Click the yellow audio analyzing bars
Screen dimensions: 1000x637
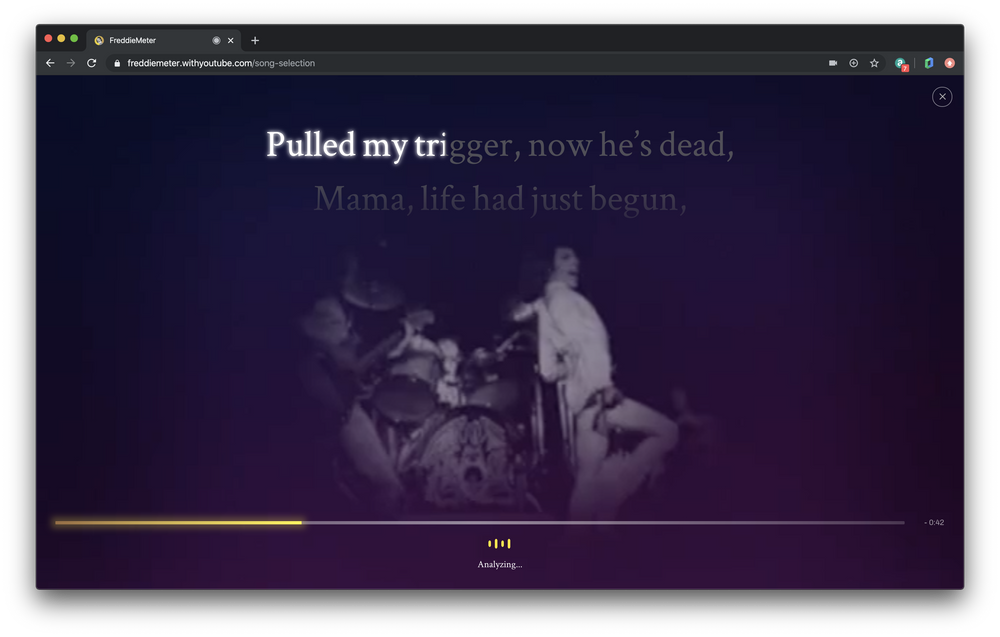499,544
